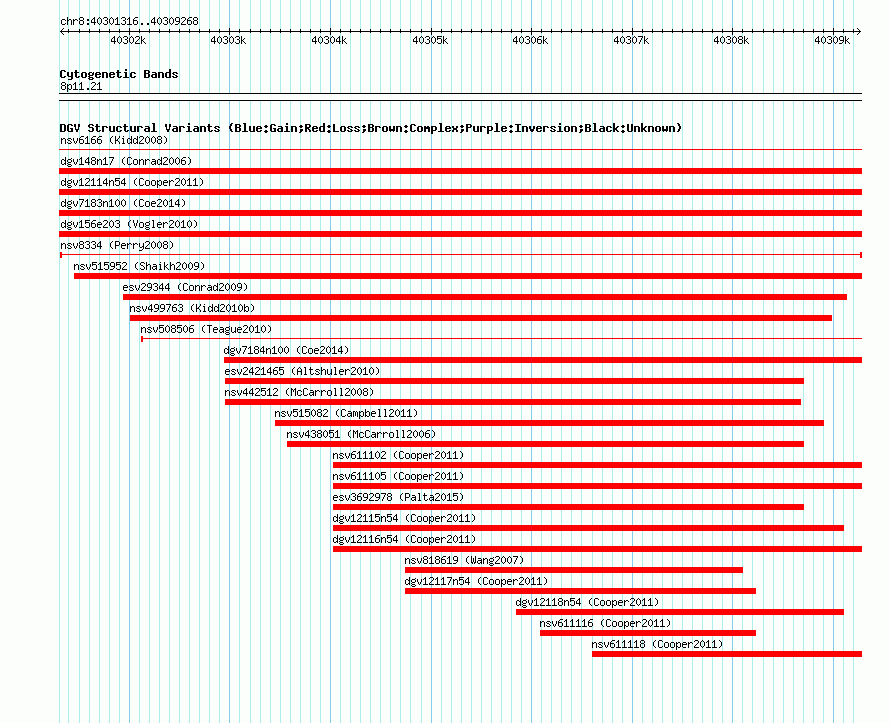Click the 40307k ruler position label

631,40
